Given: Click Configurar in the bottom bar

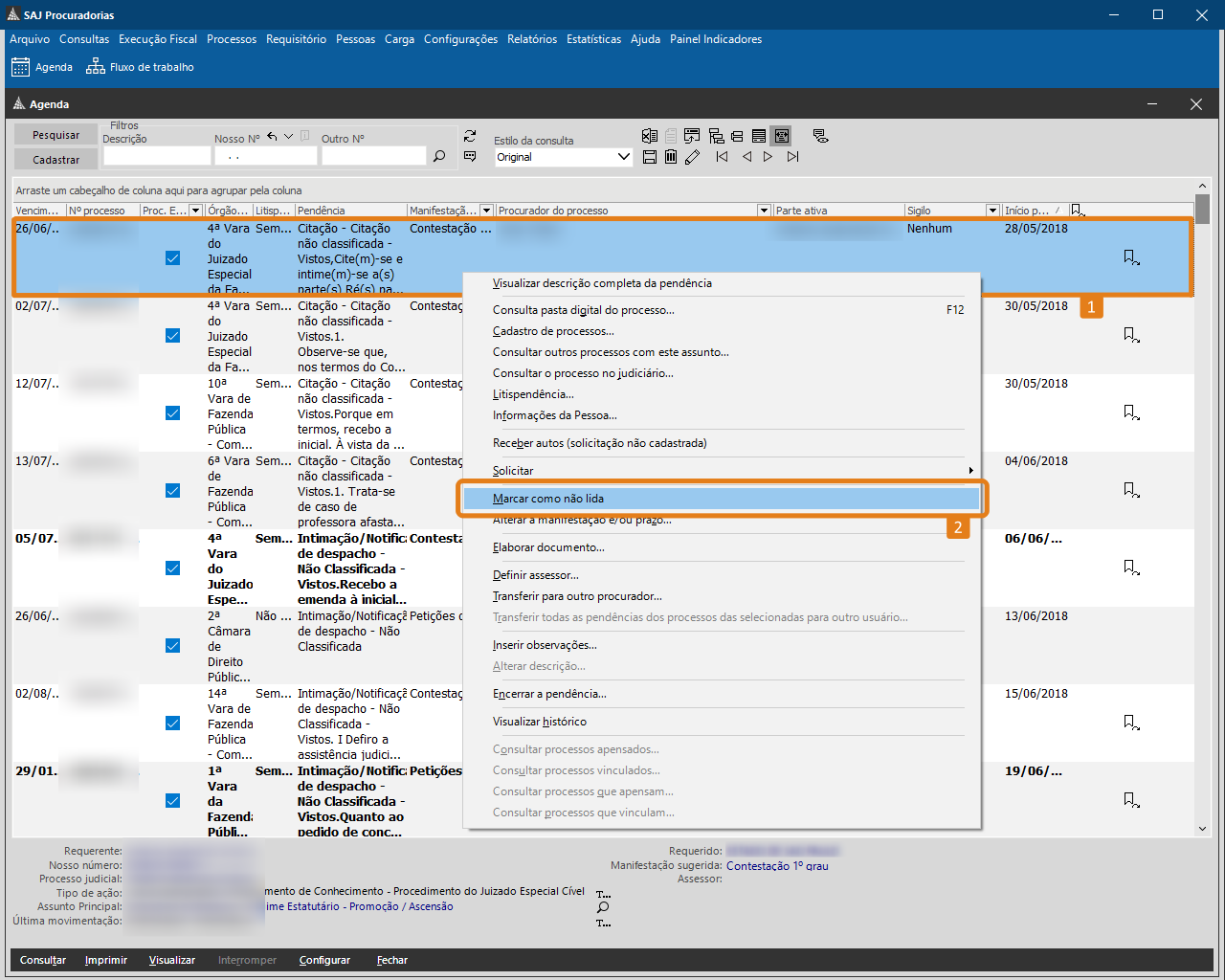Looking at the screenshot, I should [x=324, y=960].
